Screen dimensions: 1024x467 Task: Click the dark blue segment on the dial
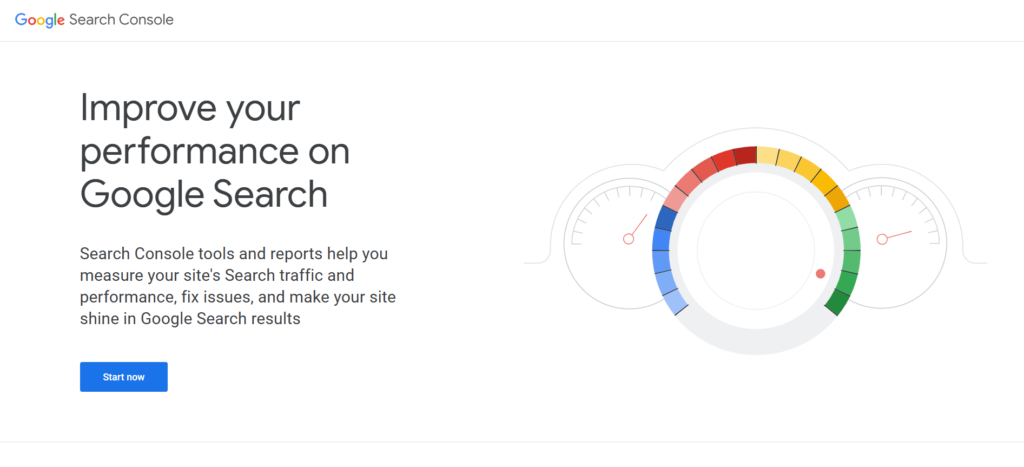click(x=666, y=218)
